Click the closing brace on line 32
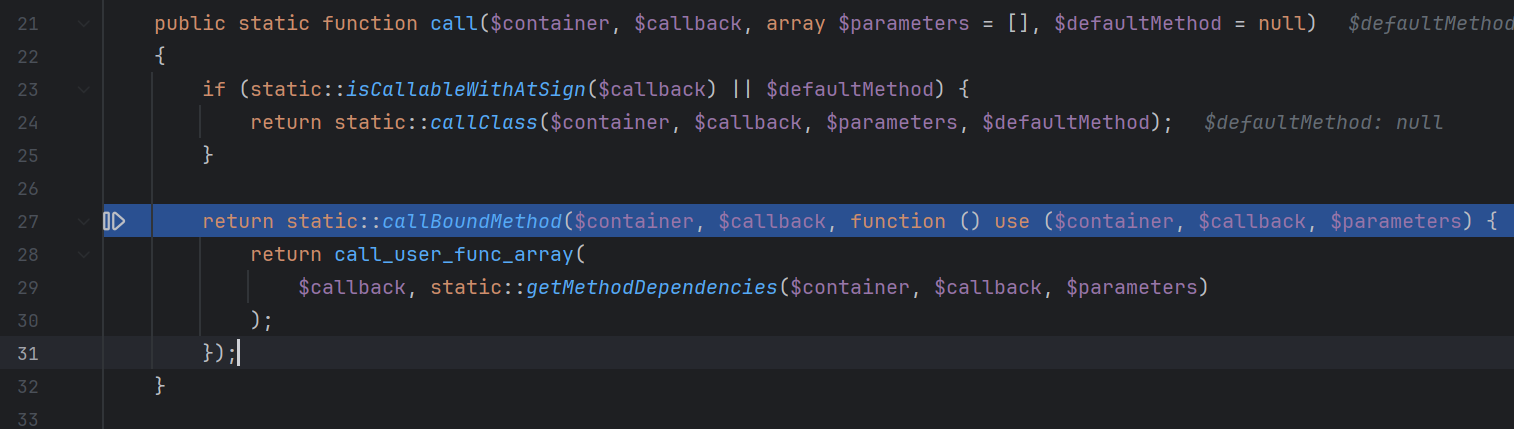The width and height of the screenshot is (1514, 429). (160, 386)
